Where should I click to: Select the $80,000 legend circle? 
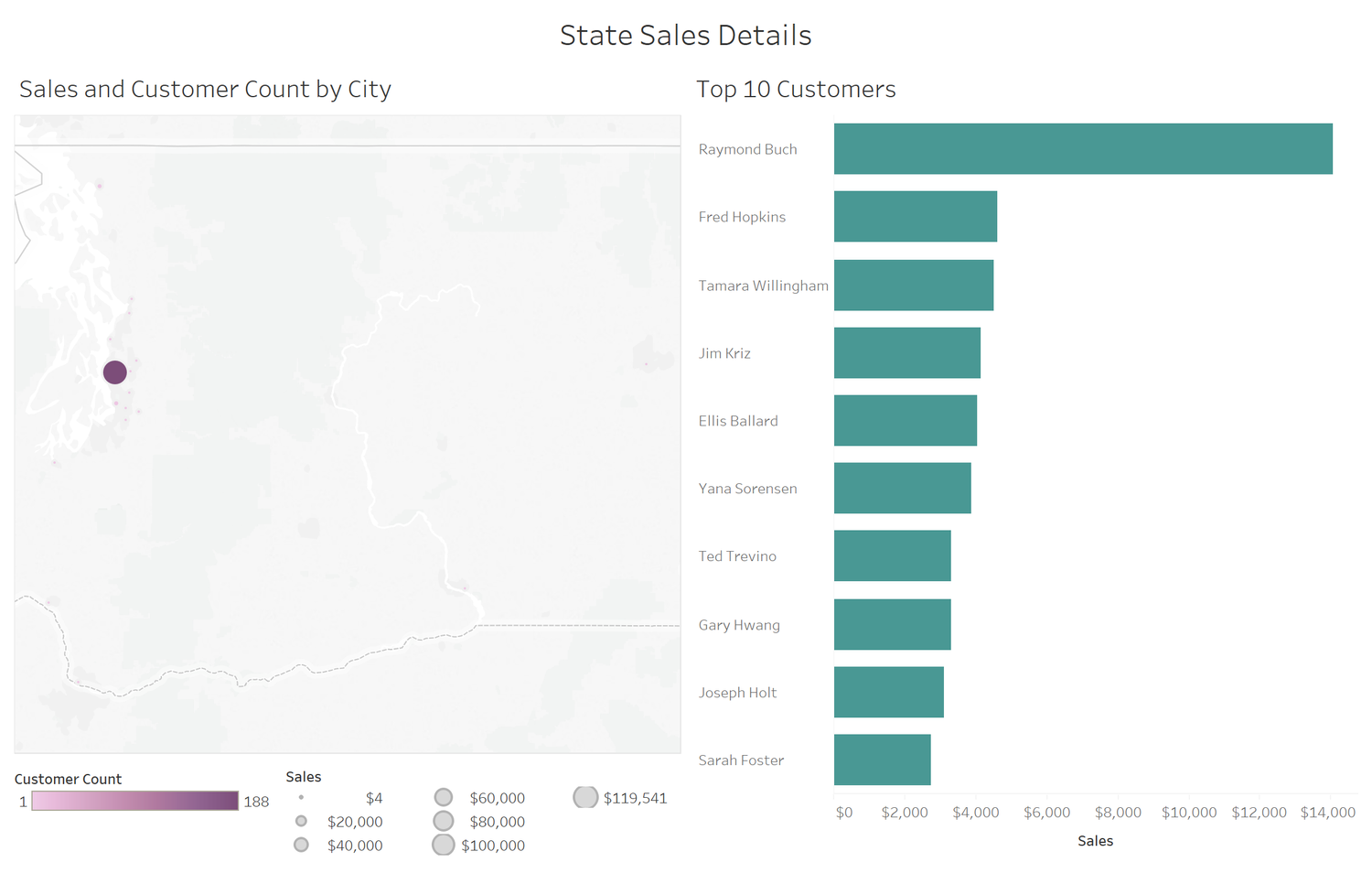pos(444,821)
